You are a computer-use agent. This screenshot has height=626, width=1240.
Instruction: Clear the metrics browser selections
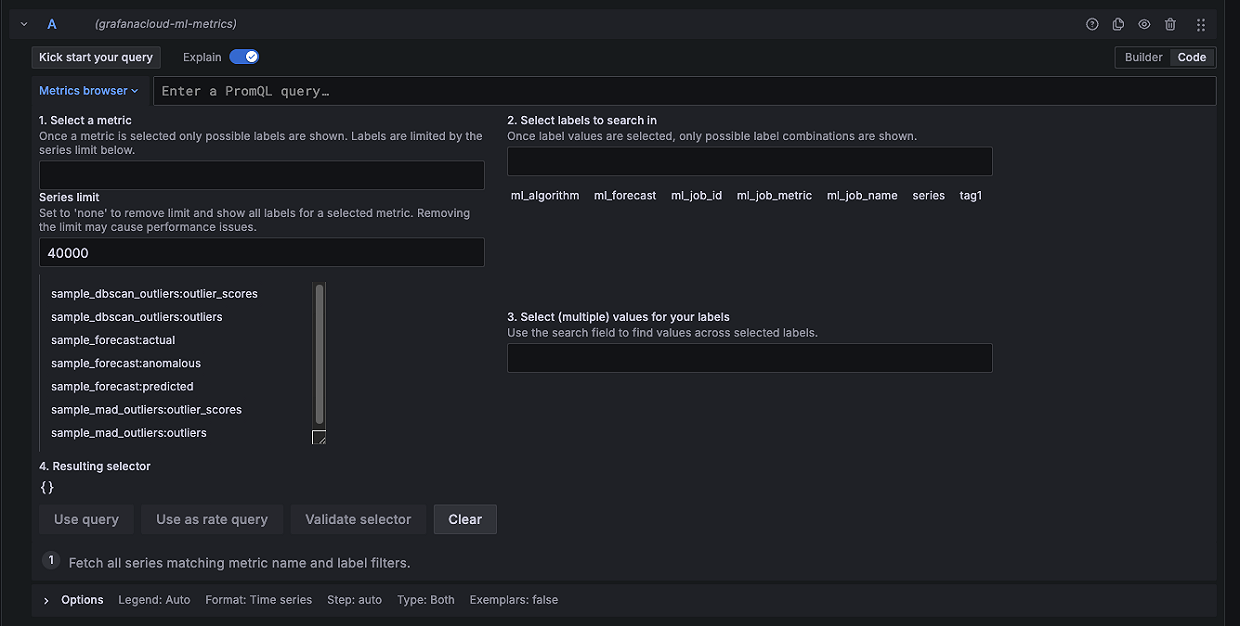tap(465, 519)
